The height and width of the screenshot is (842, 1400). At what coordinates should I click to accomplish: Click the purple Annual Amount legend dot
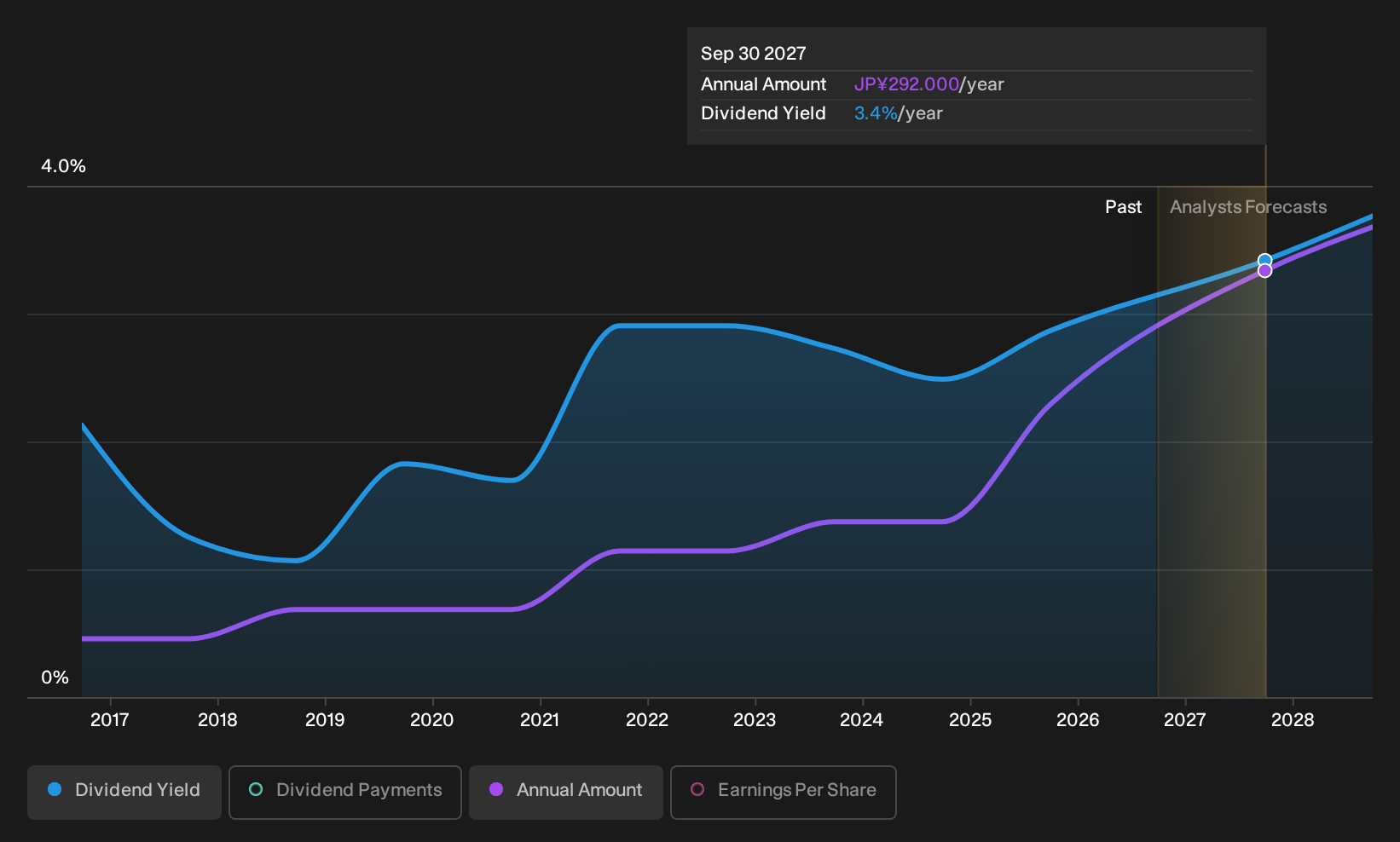(x=496, y=789)
